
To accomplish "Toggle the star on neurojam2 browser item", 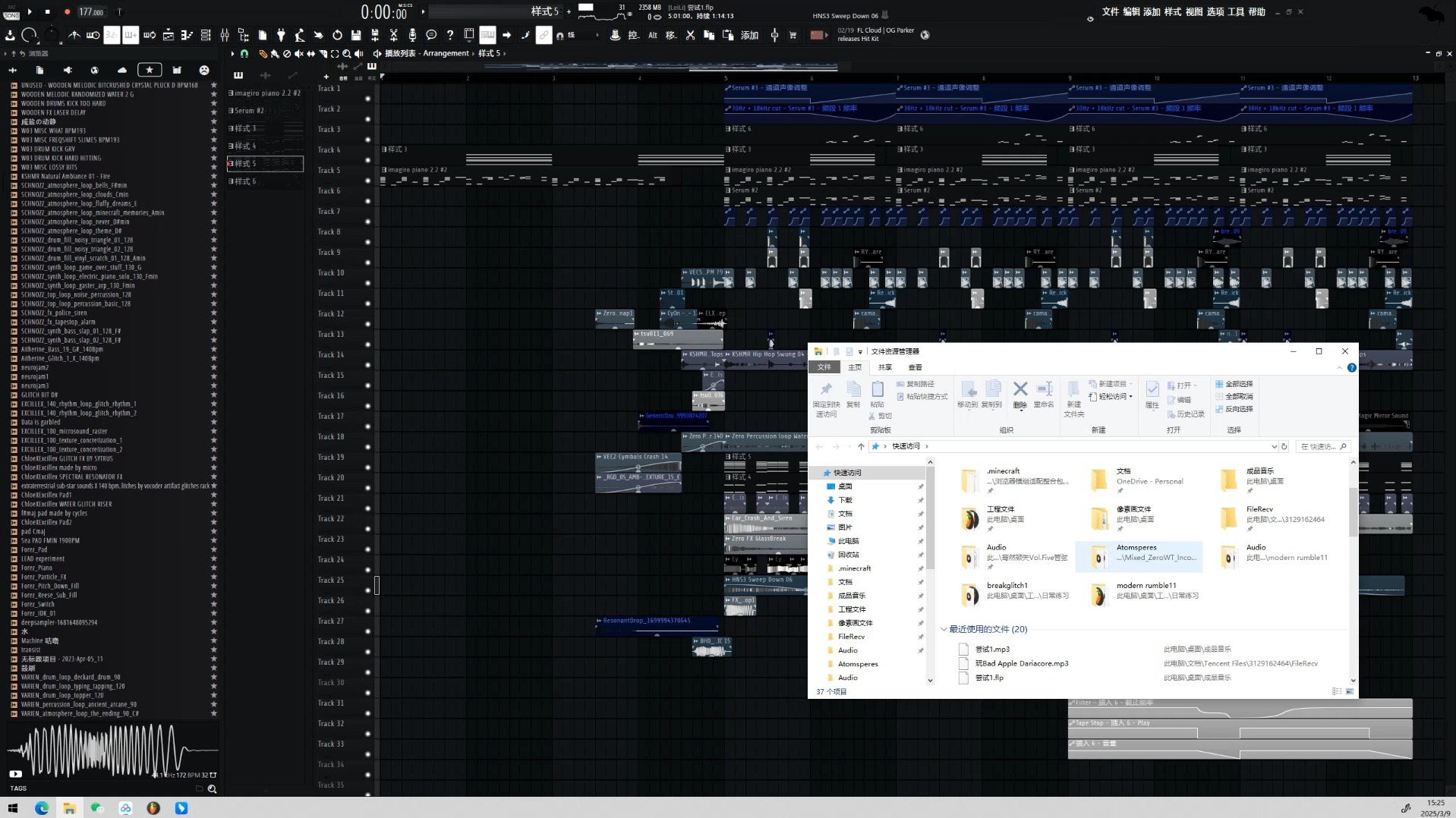I will pos(214,367).
